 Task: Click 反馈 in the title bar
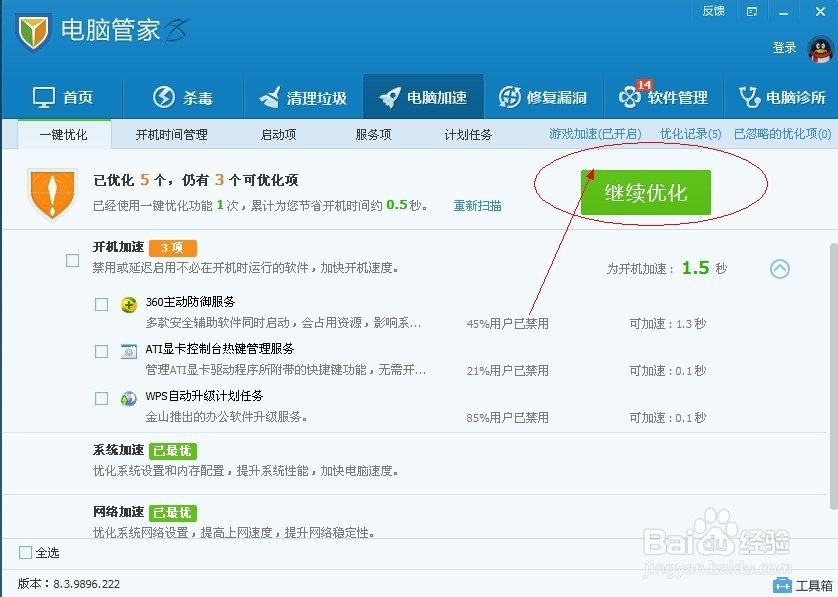(713, 11)
